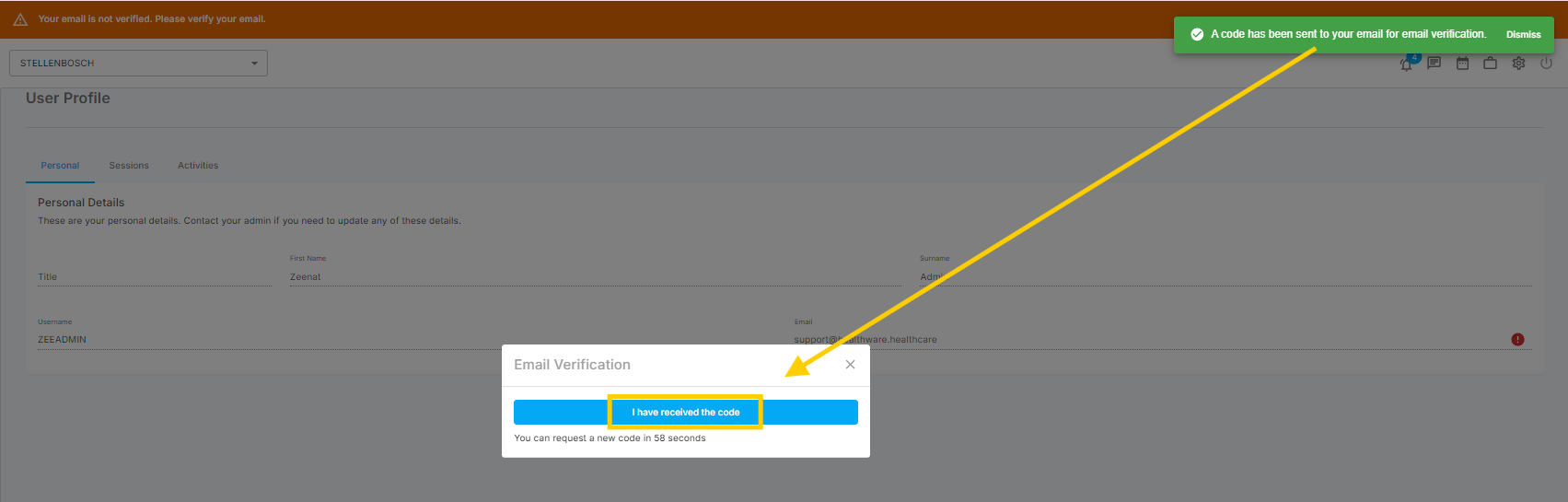Click the blue notification count badge
This screenshot has width=1568, height=502.
coord(1414,57)
